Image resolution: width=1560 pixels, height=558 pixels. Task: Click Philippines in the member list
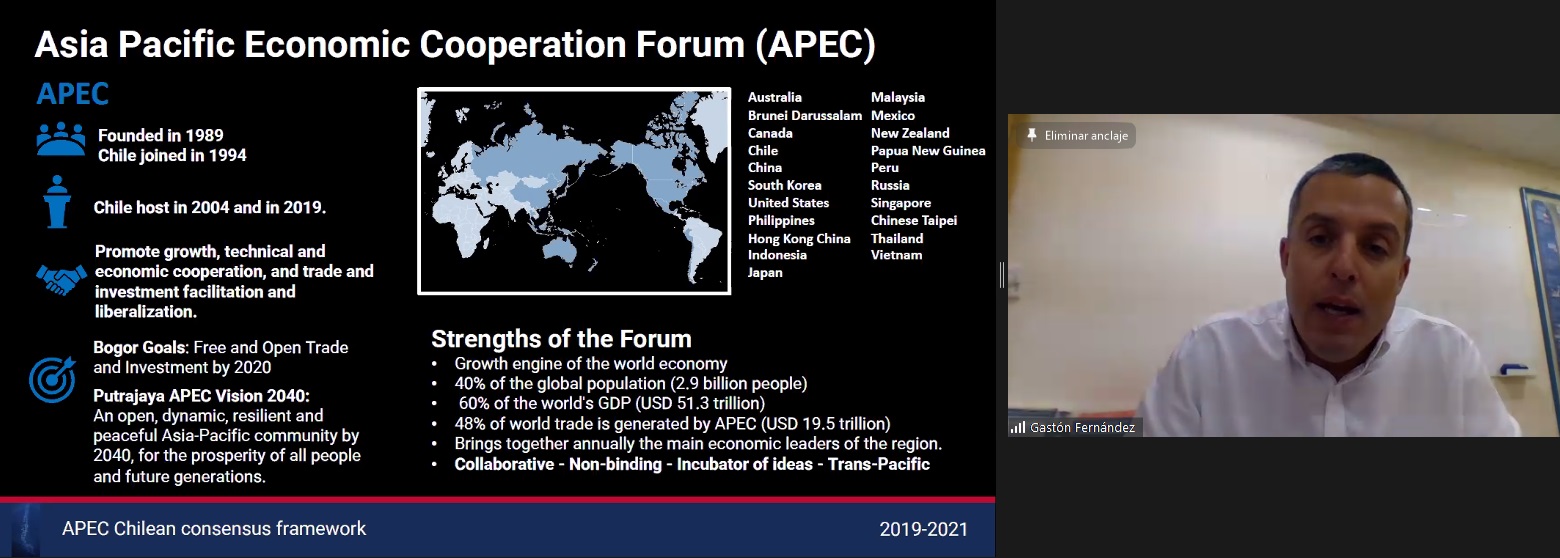tap(781, 220)
